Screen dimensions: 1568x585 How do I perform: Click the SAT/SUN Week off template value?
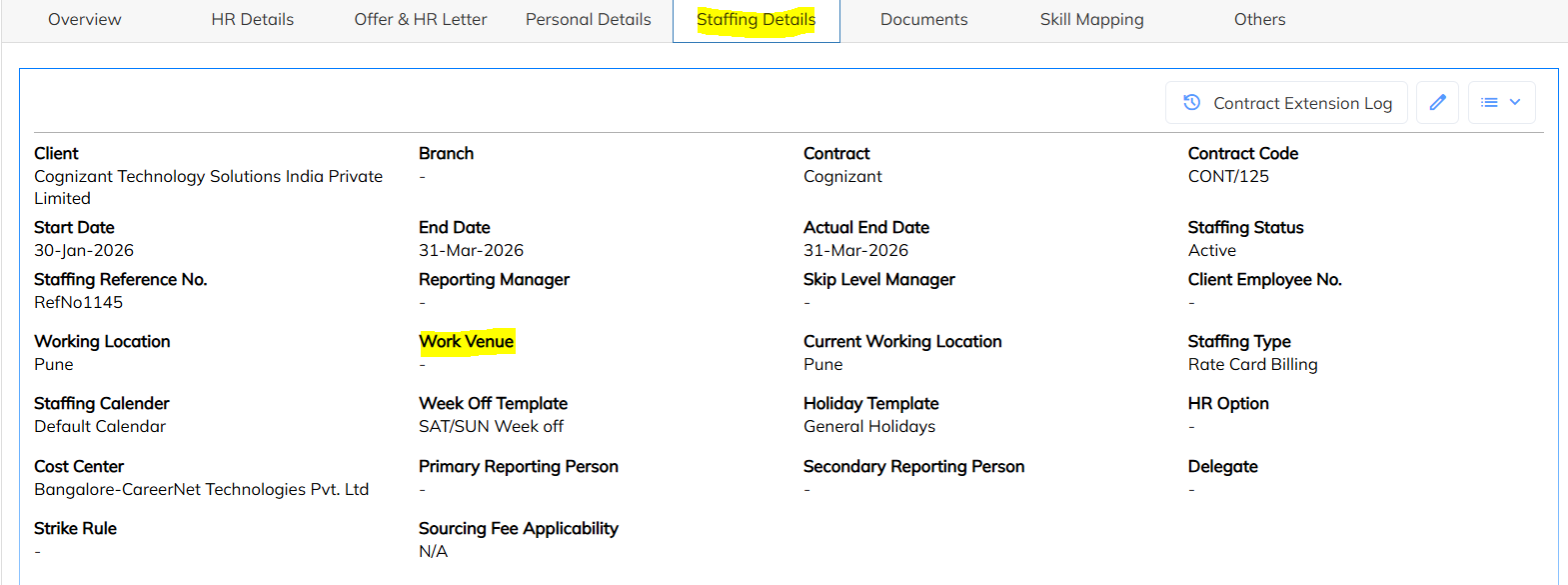point(491,427)
